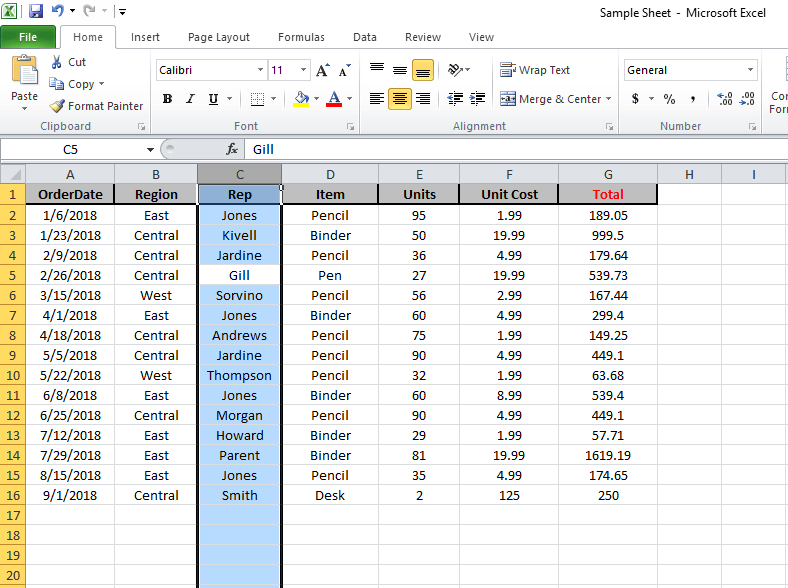Open the Customize Quick Access Toolbar dropdown

[122, 11]
